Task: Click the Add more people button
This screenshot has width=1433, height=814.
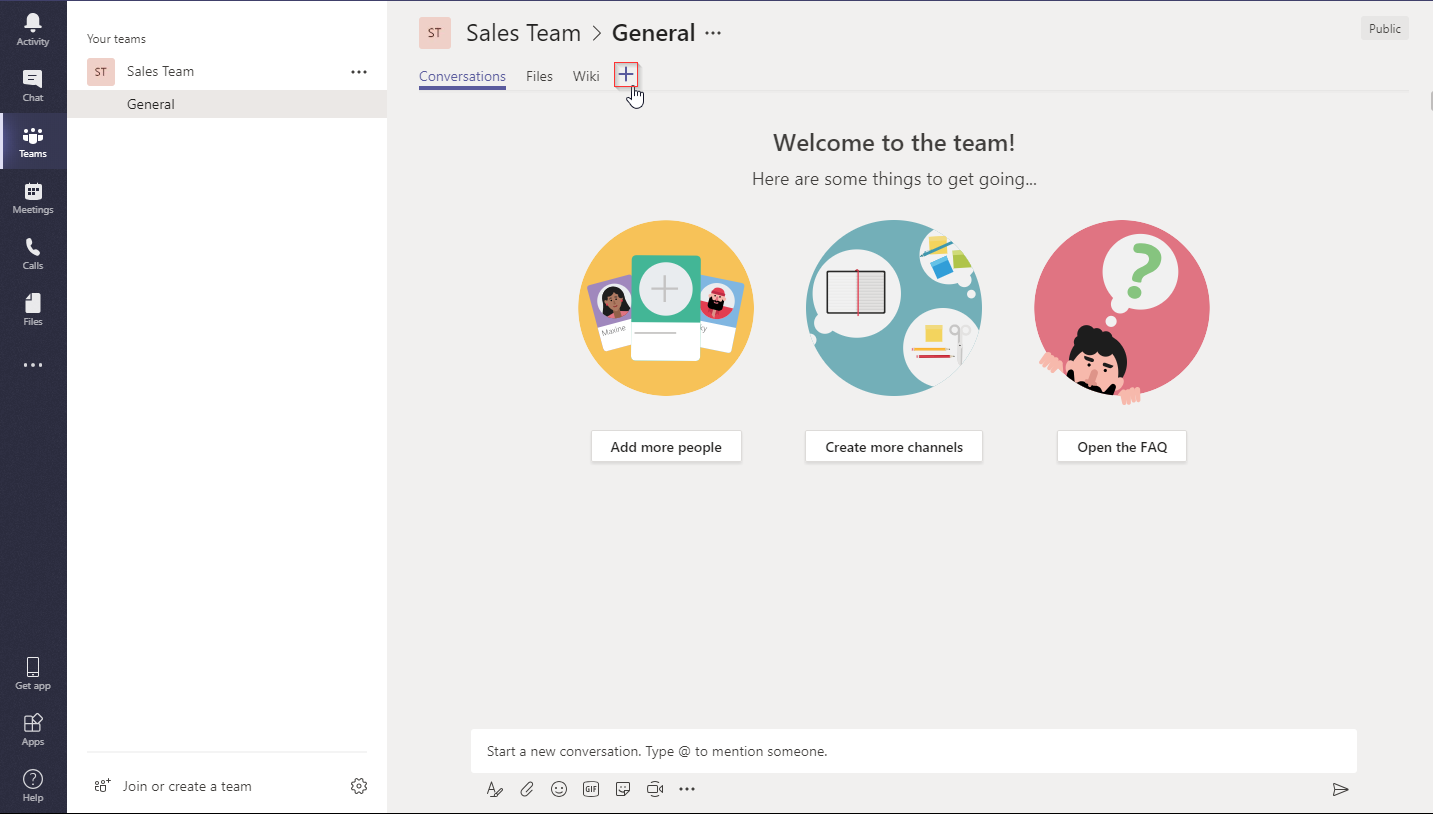Action: coord(666,447)
